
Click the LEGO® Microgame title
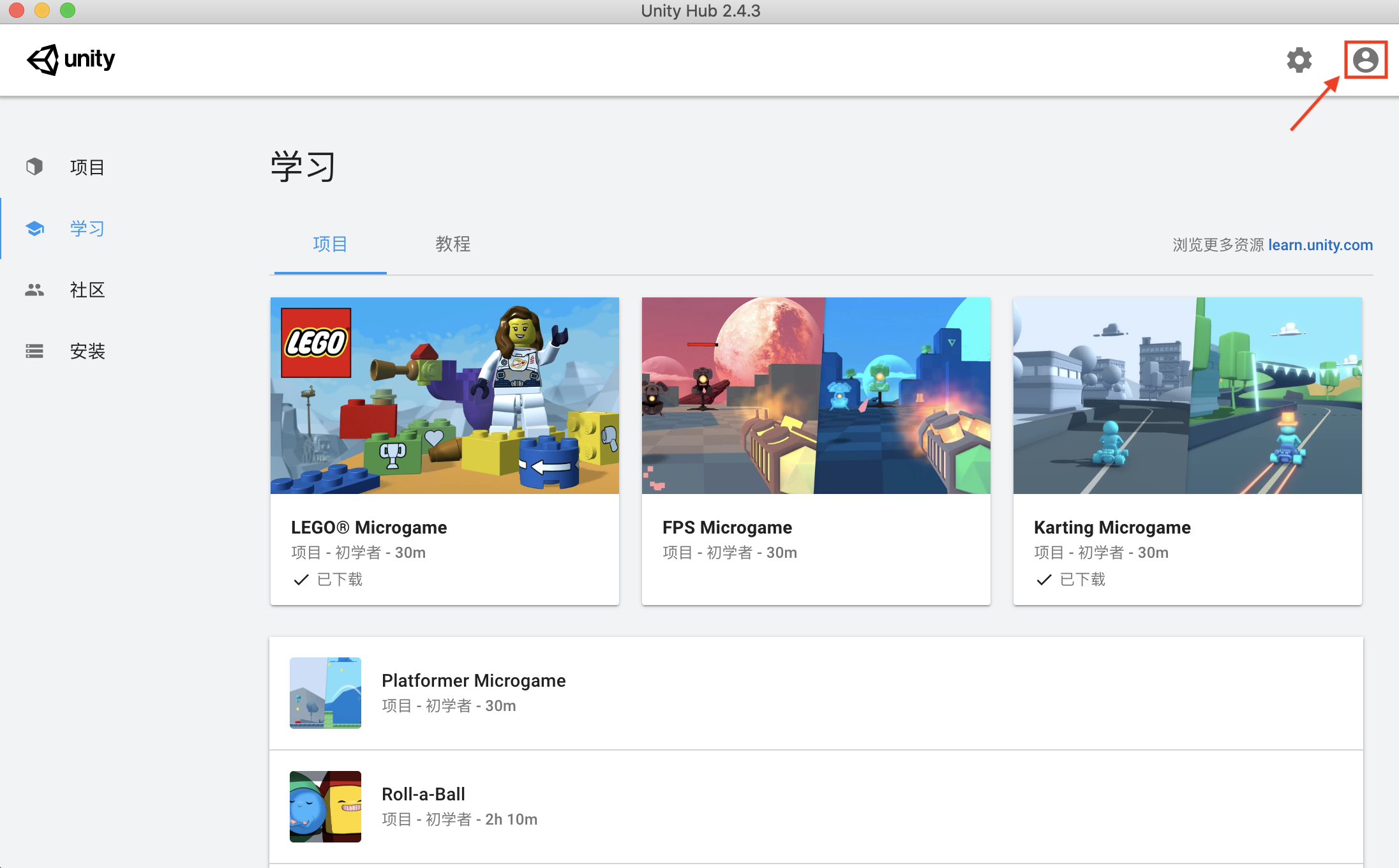pyautogui.click(x=369, y=527)
